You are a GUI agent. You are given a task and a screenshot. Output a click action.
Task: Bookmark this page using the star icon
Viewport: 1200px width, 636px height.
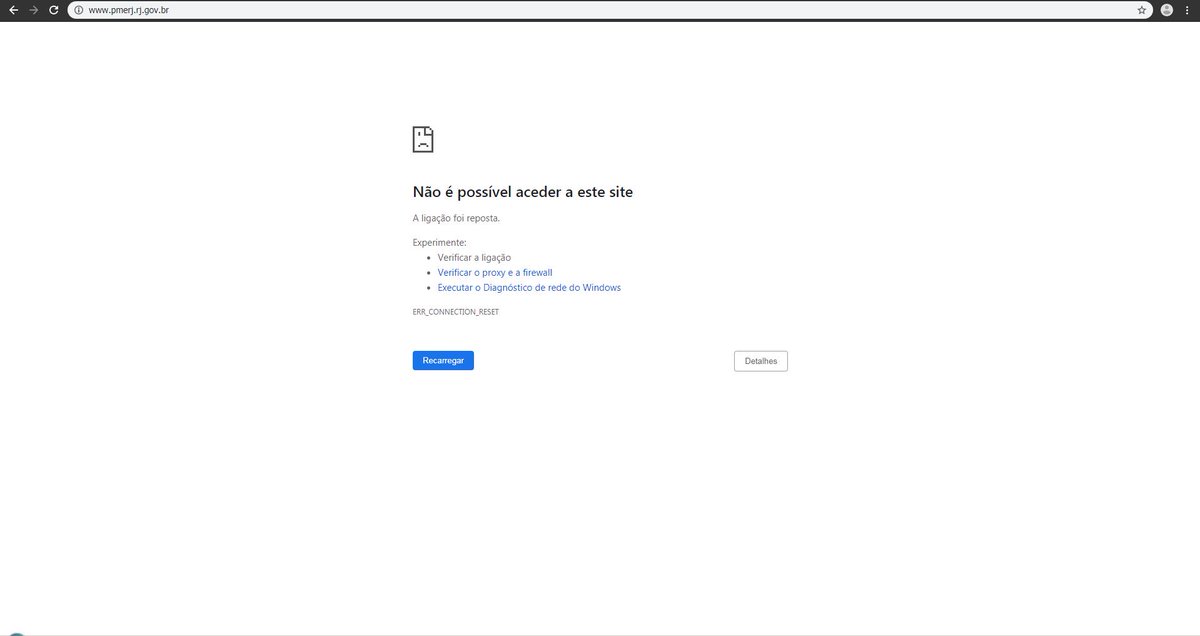[x=1141, y=10]
